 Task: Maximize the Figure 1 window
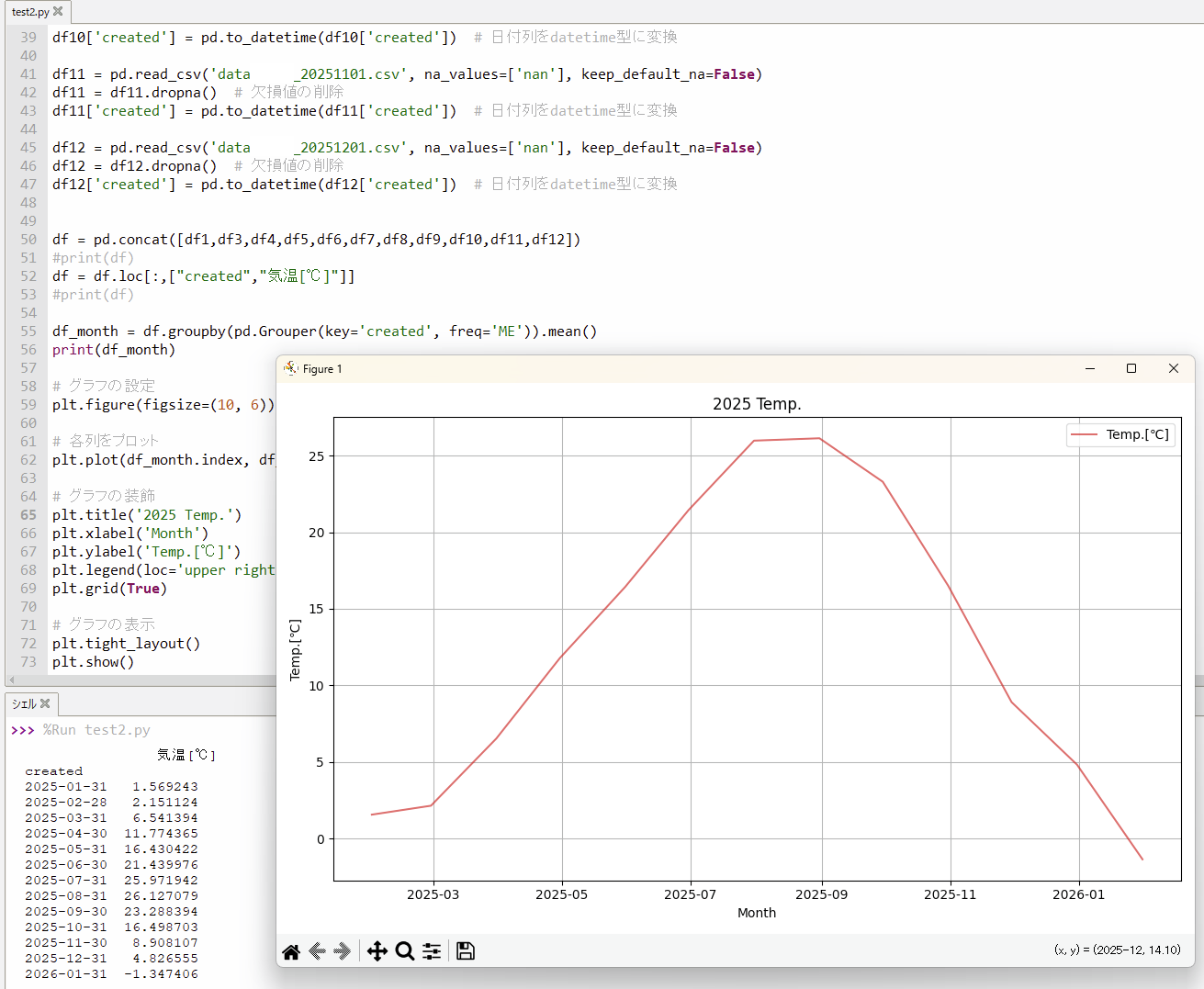tap(1131, 368)
